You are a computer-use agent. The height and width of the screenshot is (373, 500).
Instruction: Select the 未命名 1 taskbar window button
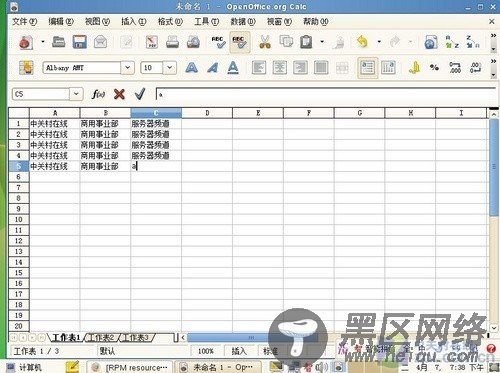[x=218, y=367]
